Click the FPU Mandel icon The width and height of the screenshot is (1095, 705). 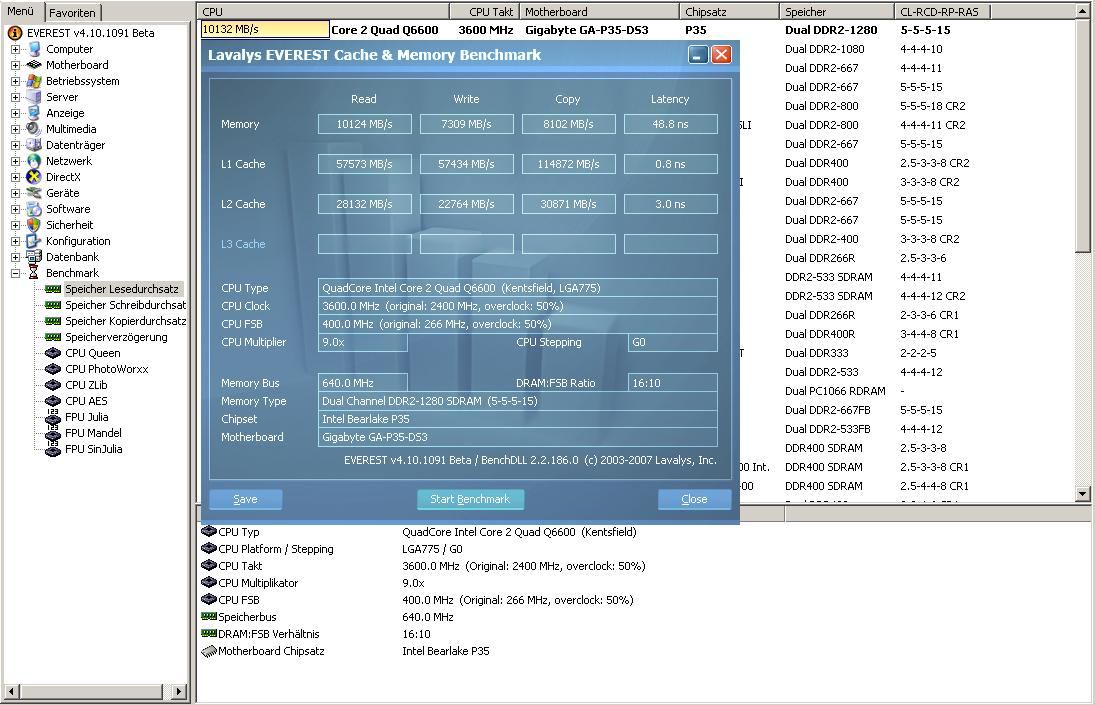tap(53, 433)
